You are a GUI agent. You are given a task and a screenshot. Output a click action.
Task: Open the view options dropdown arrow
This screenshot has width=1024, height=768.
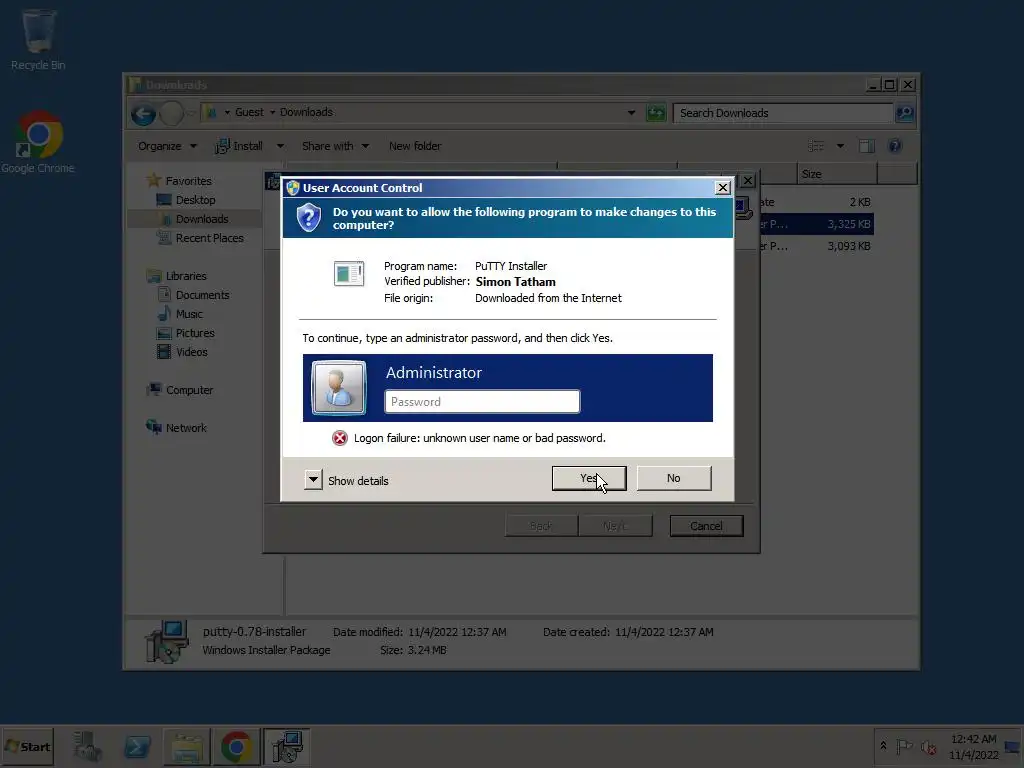[840, 146]
